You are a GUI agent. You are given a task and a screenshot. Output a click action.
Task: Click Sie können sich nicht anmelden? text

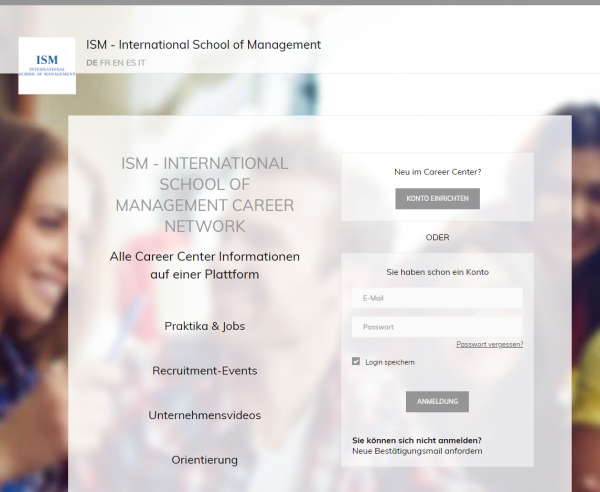point(417,440)
